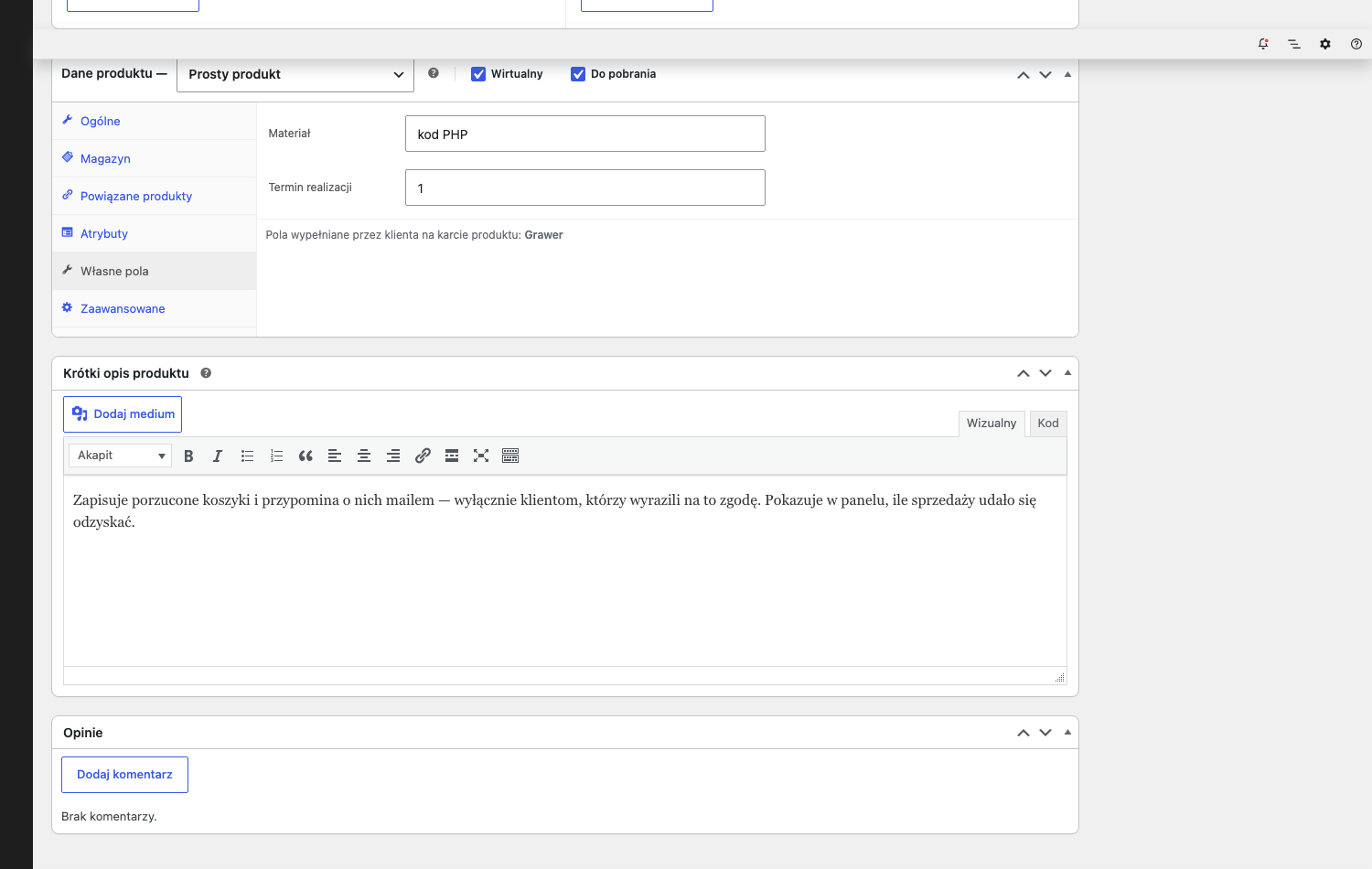Screen dimensions: 1372x869
Task: Open list view icon in top bar
Action: point(1294,44)
